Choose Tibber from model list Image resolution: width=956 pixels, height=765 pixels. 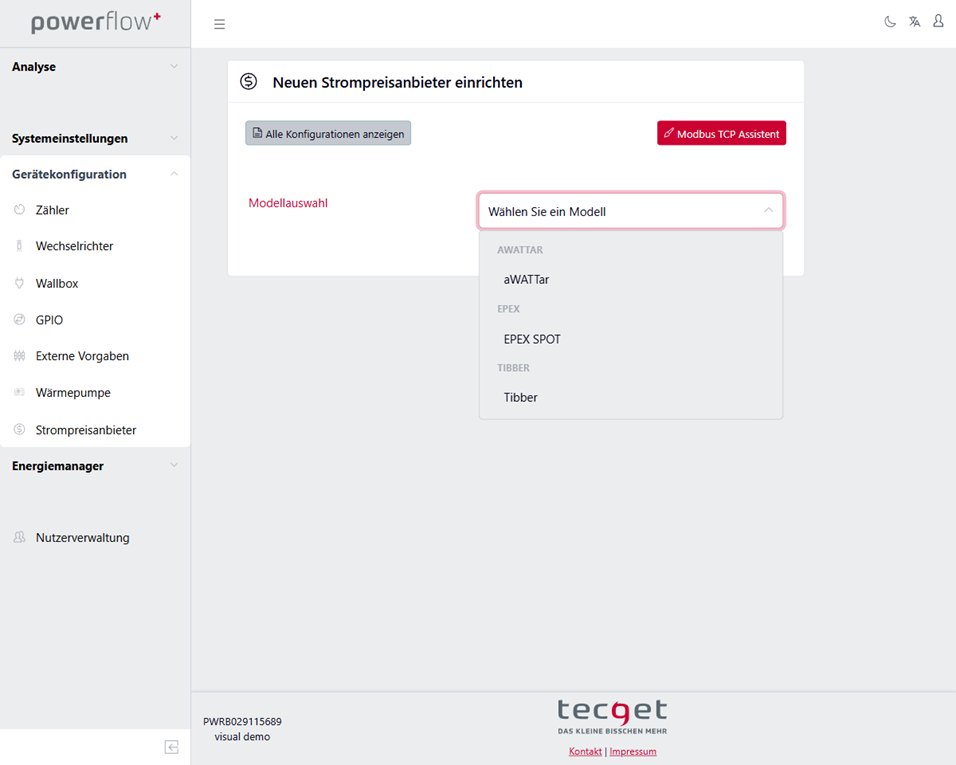tap(630, 397)
